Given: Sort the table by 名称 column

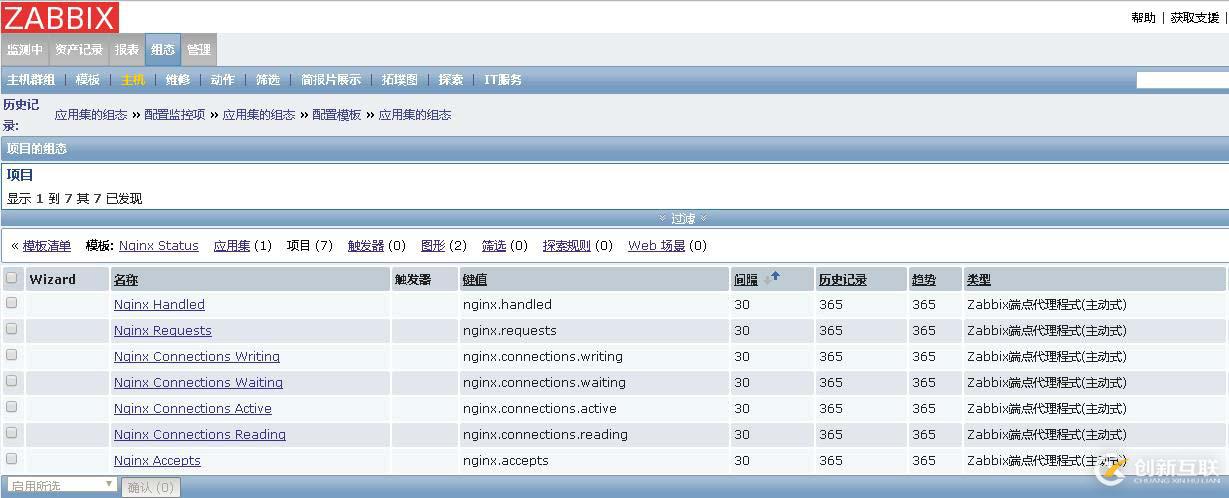Looking at the screenshot, I should click(126, 280).
